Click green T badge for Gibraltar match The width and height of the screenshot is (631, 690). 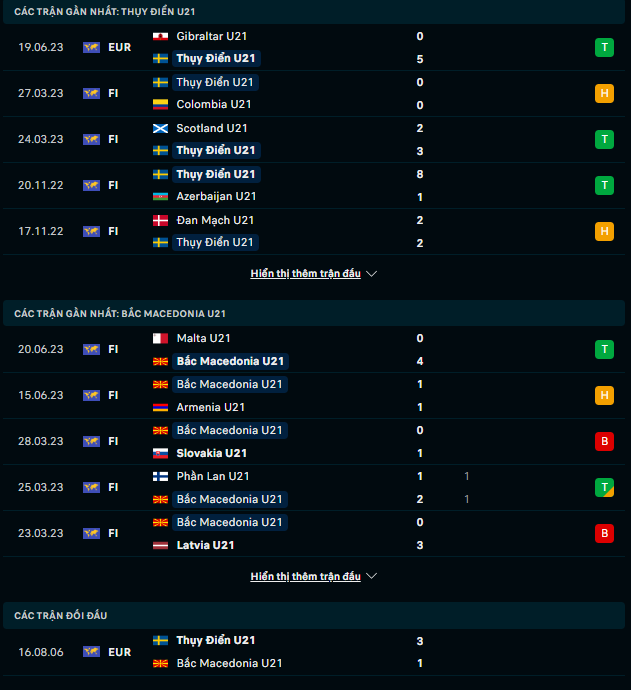pos(604,47)
